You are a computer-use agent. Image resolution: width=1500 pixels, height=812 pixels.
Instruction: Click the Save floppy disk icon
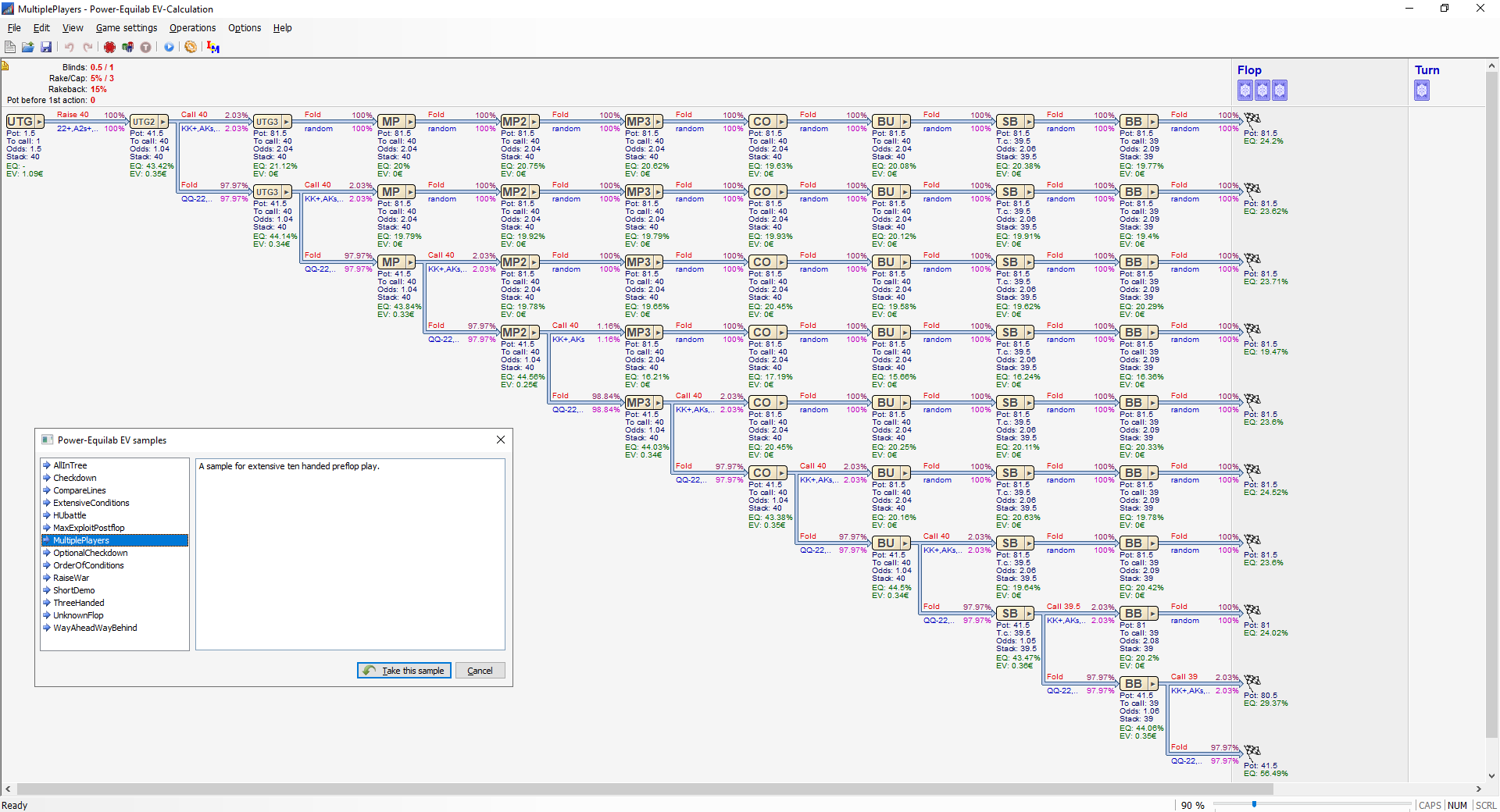pos(46,48)
